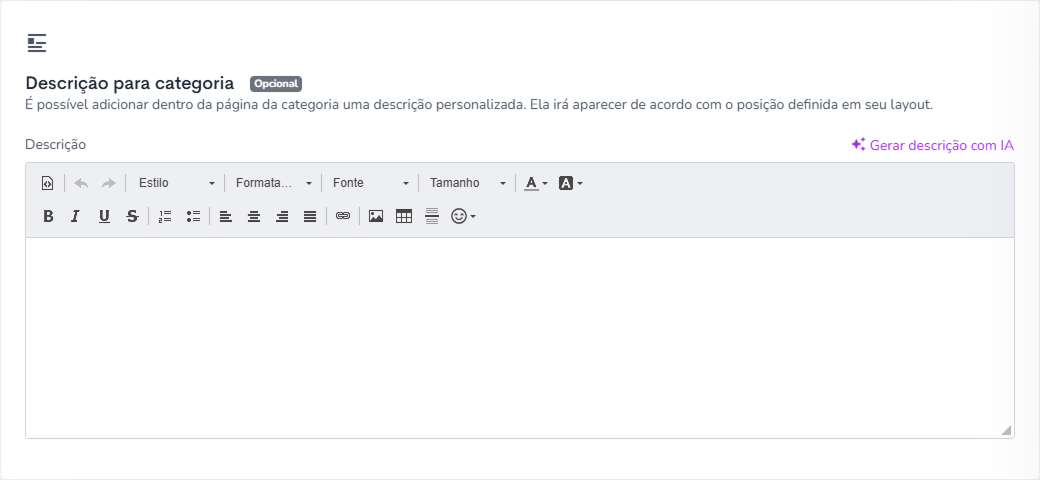
Task: Click the Descrição field label
Action: (56, 145)
